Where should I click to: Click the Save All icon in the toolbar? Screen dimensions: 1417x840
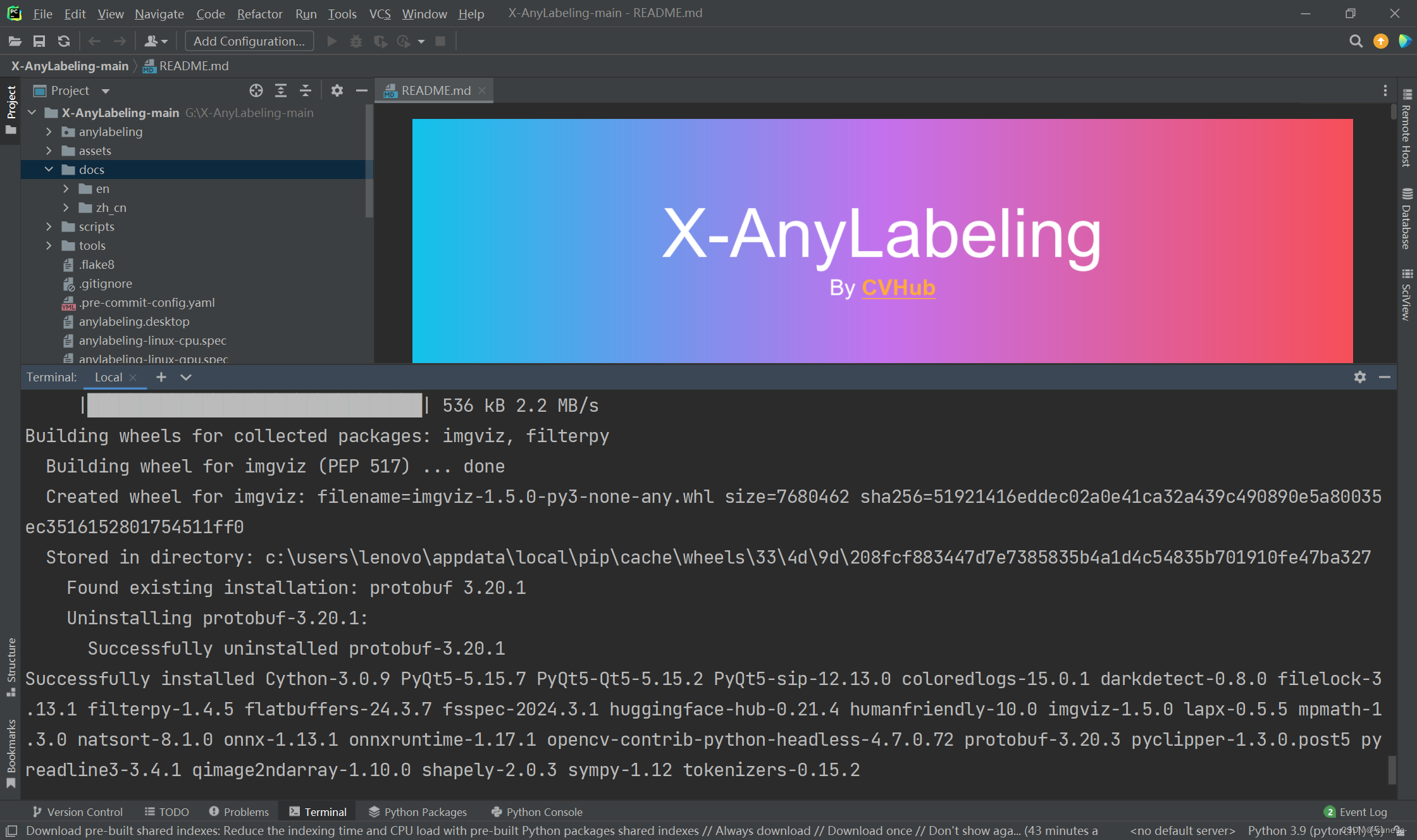39,40
